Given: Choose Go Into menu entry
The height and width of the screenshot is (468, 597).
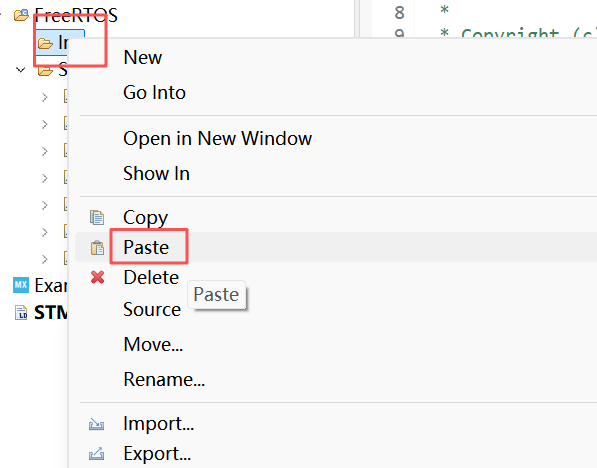Looking at the screenshot, I should click(x=154, y=93).
